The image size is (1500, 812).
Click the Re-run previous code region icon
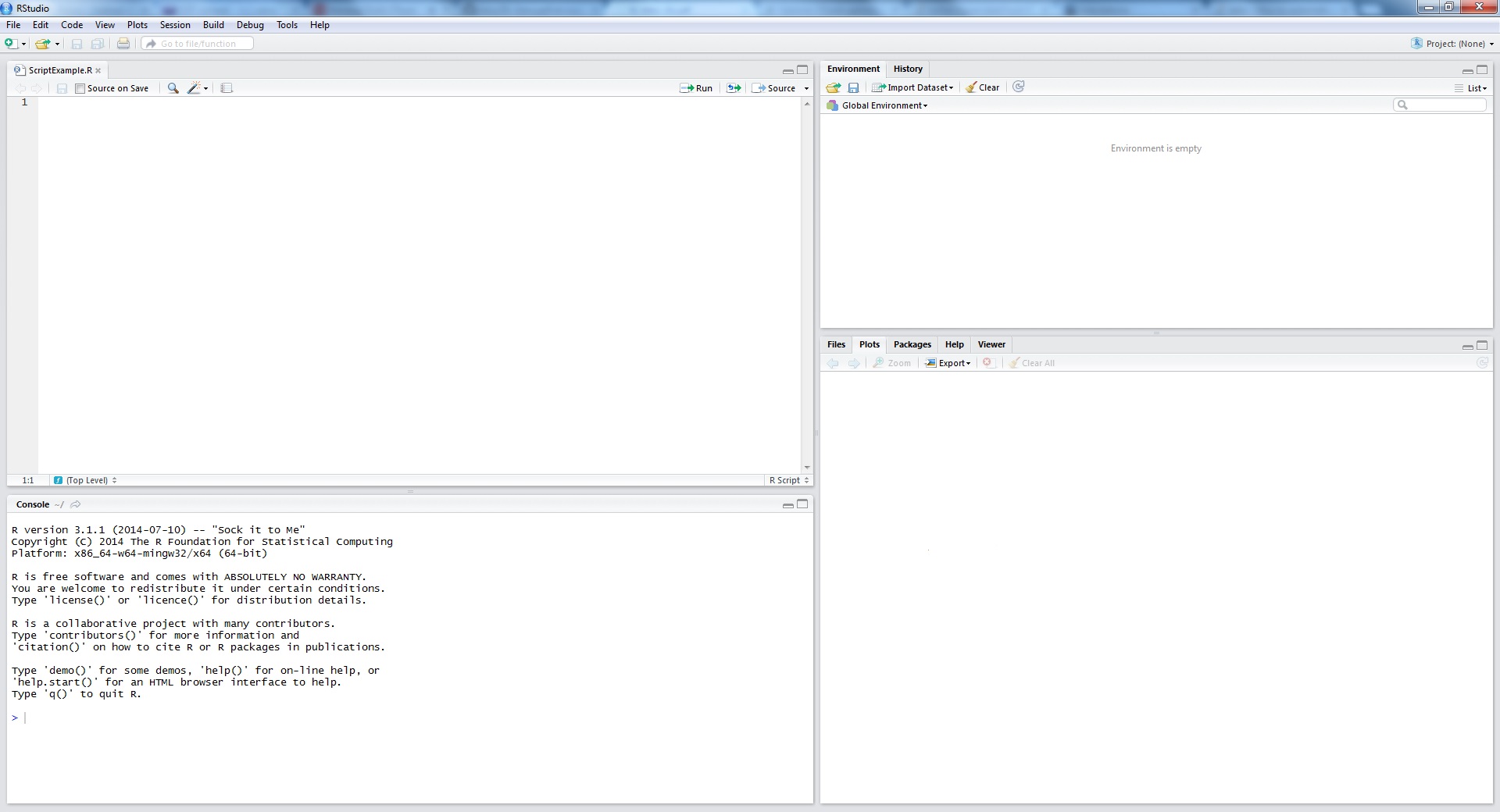pos(734,88)
